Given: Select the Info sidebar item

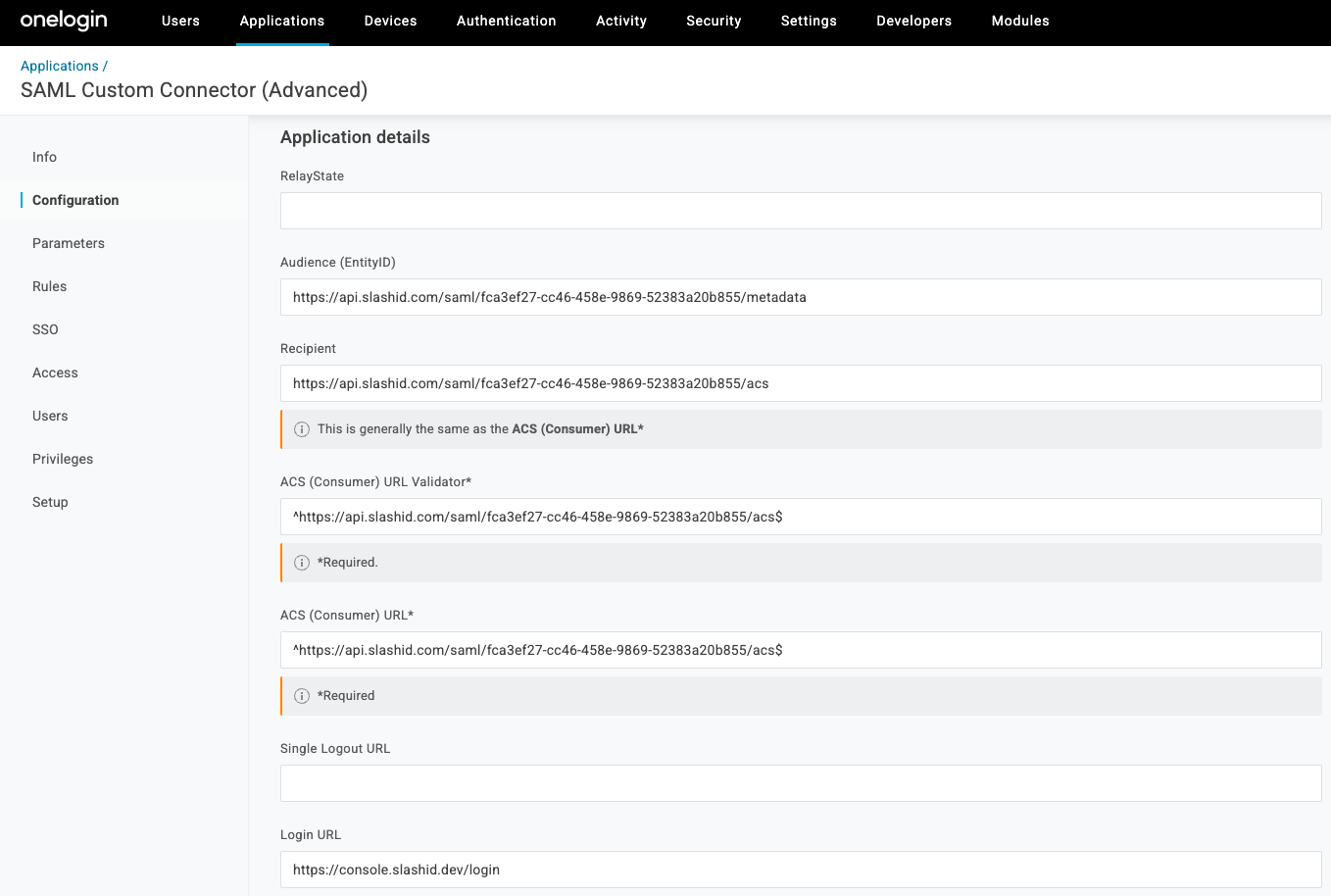Looking at the screenshot, I should pyautogui.click(x=44, y=157).
